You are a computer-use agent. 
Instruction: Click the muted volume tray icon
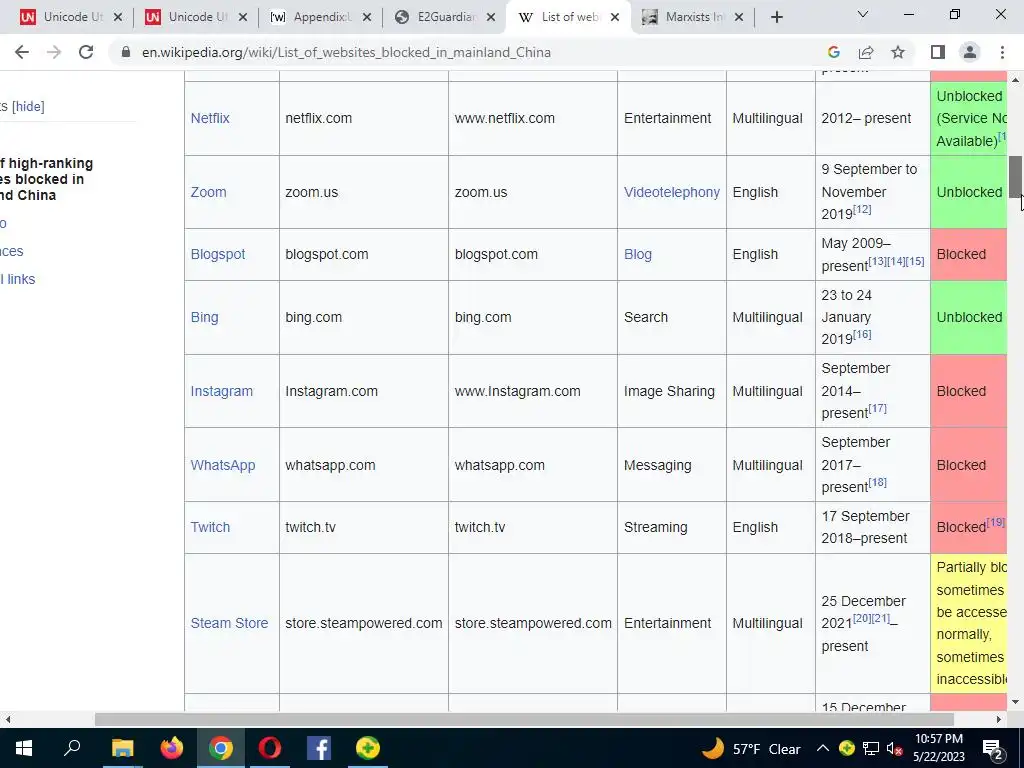pos(895,749)
